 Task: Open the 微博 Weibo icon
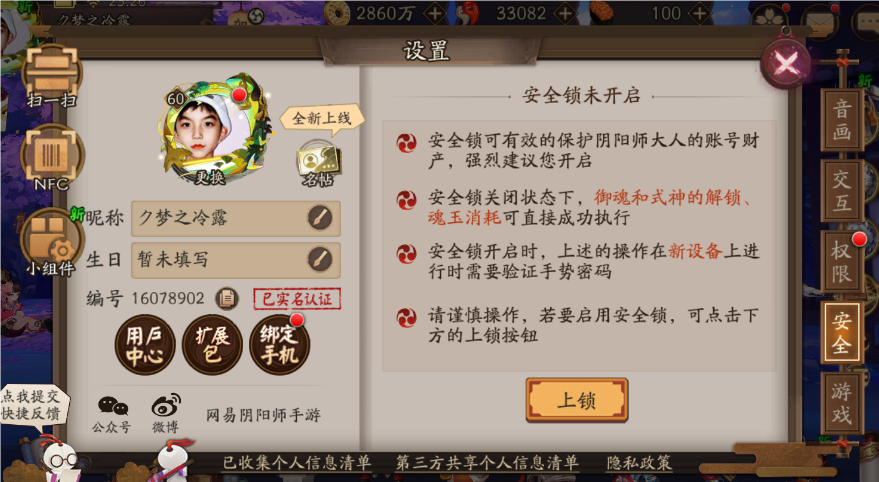coord(166,414)
